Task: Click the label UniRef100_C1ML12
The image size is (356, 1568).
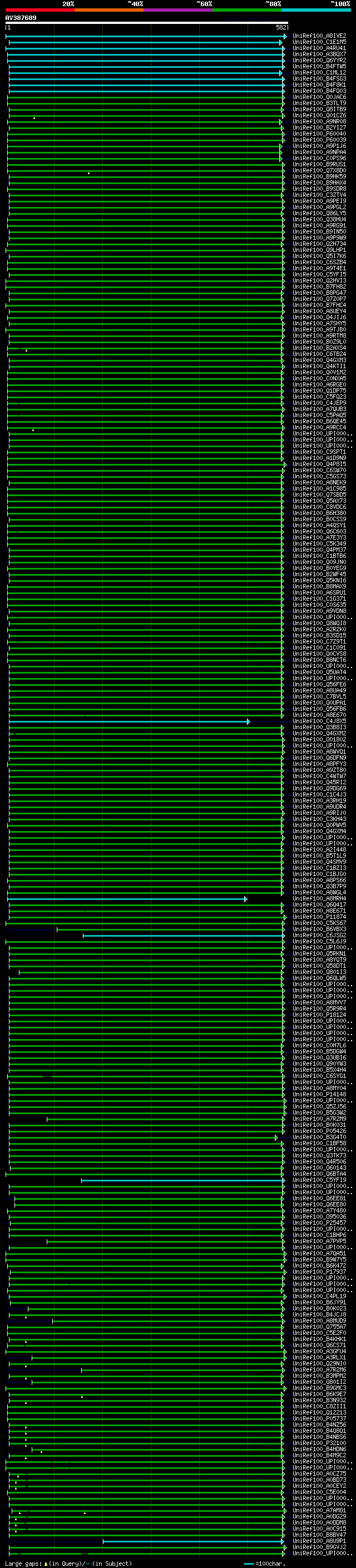Action: pyautogui.click(x=319, y=72)
